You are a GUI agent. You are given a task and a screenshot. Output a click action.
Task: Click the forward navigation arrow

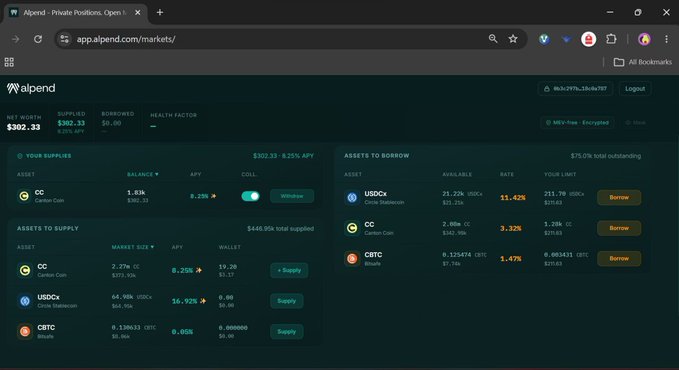(x=16, y=39)
